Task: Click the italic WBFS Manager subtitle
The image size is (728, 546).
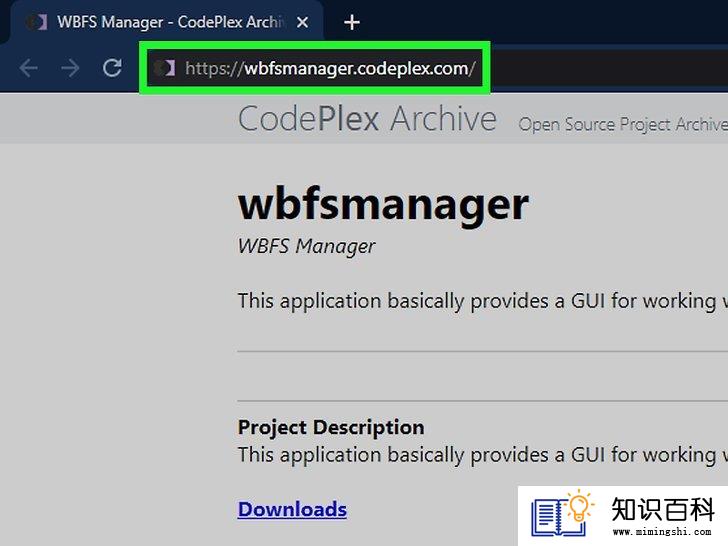Action: click(306, 246)
